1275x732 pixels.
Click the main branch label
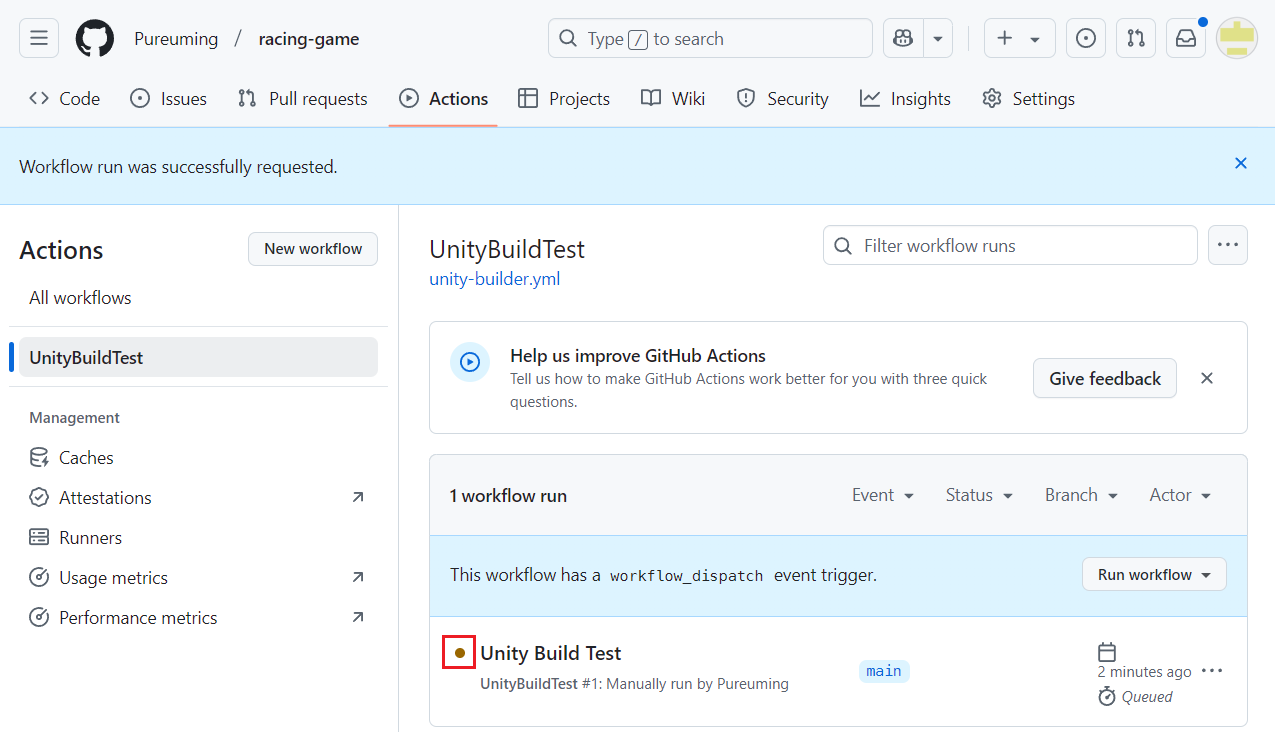[x=884, y=671]
